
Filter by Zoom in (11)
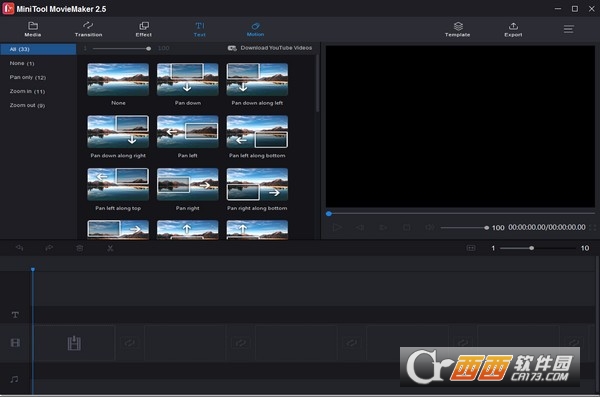[27, 91]
